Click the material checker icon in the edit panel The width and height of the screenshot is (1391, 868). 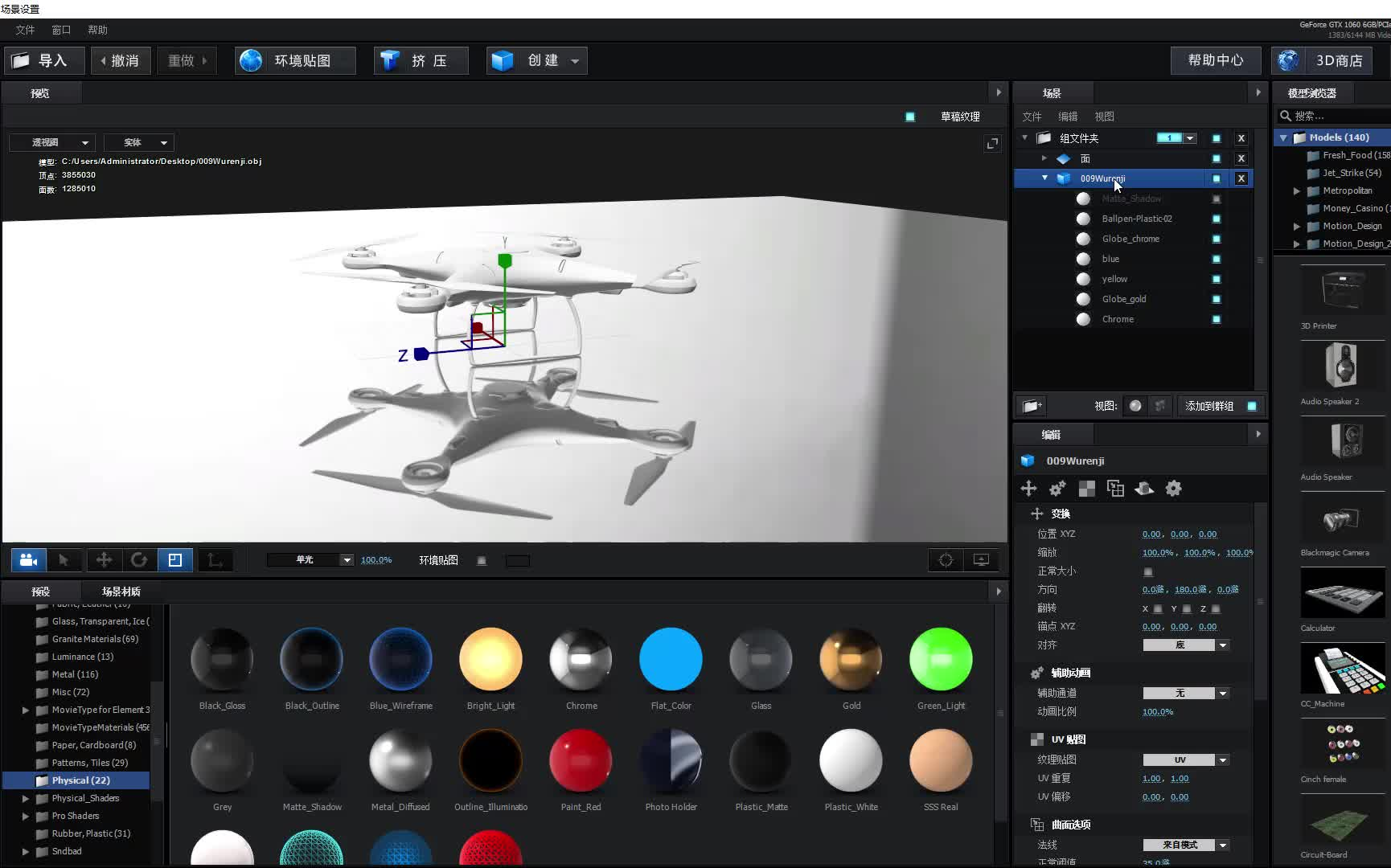[x=1086, y=488]
